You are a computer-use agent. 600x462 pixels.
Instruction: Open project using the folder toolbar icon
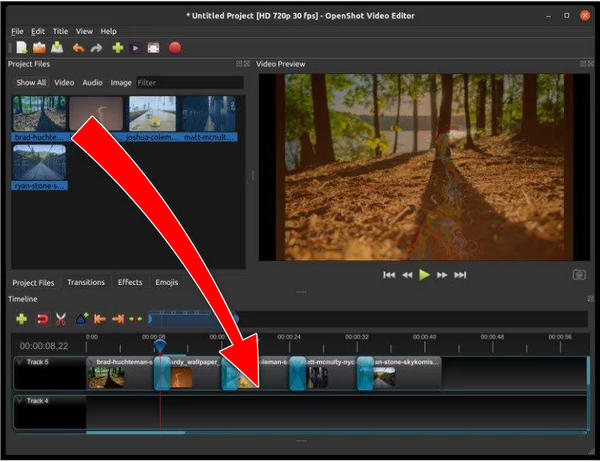point(39,48)
